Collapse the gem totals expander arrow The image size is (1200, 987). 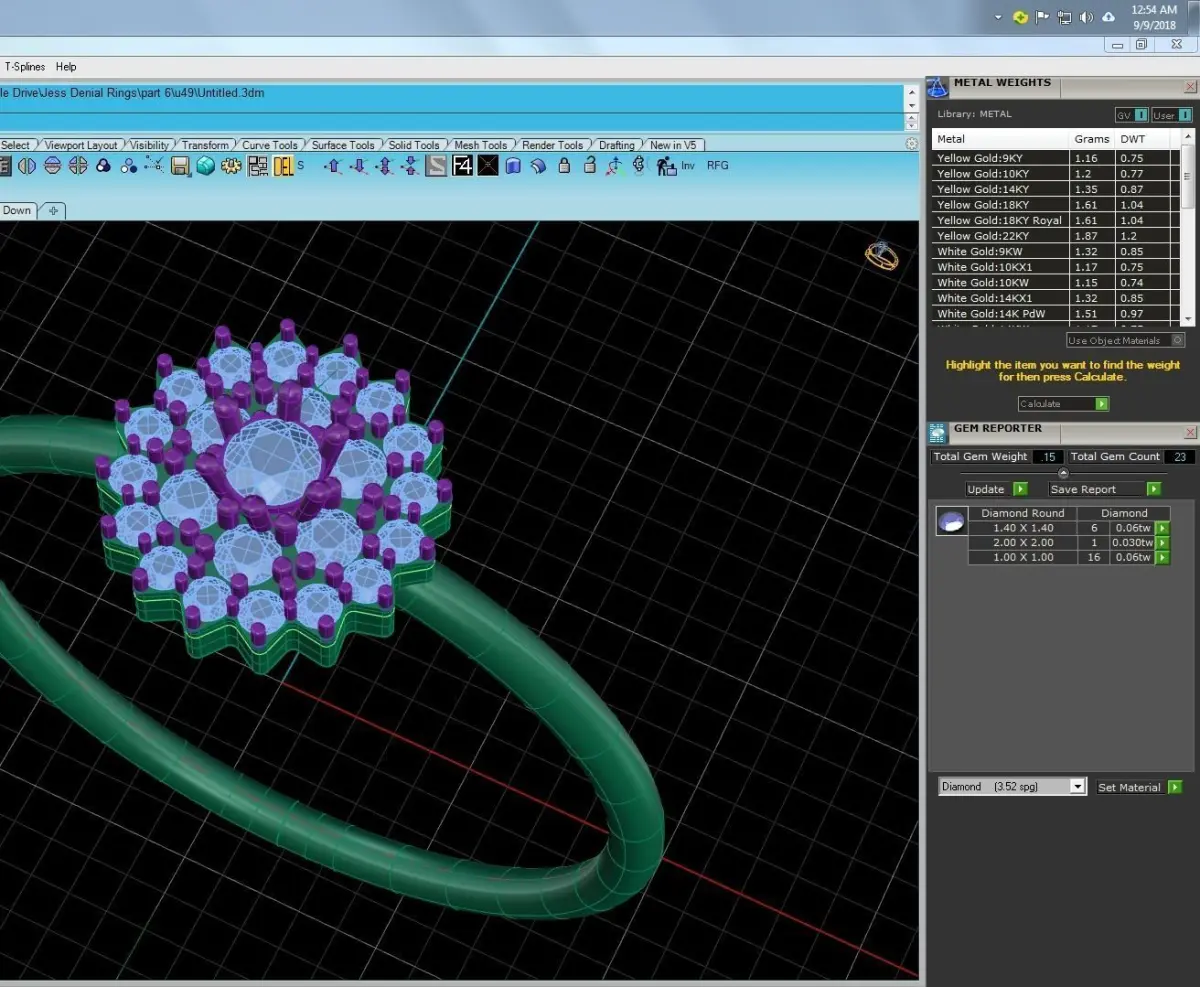pyautogui.click(x=1063, y=473)
